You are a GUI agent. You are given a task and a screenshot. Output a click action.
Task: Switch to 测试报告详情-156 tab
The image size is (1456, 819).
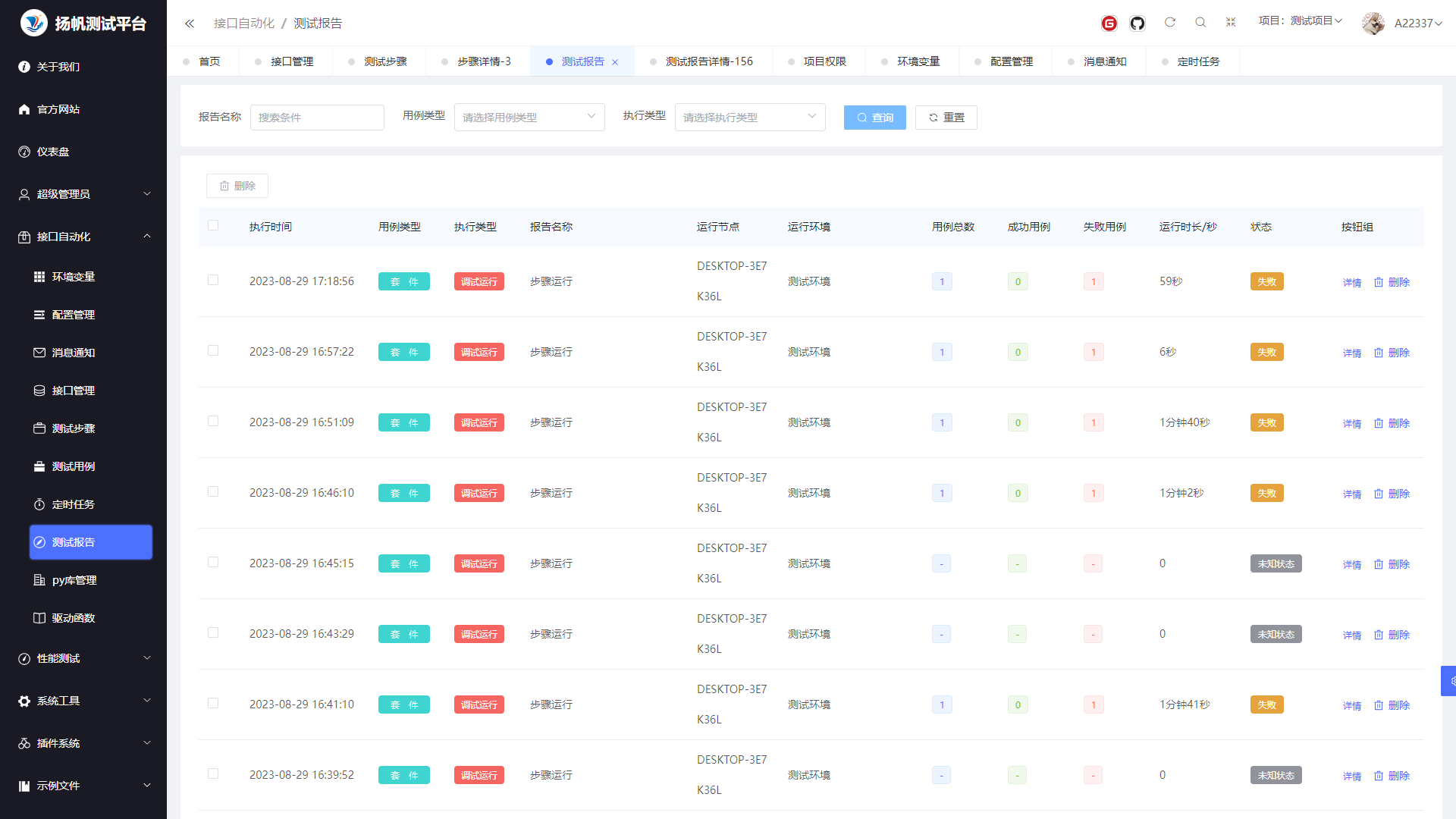point(708,61)
